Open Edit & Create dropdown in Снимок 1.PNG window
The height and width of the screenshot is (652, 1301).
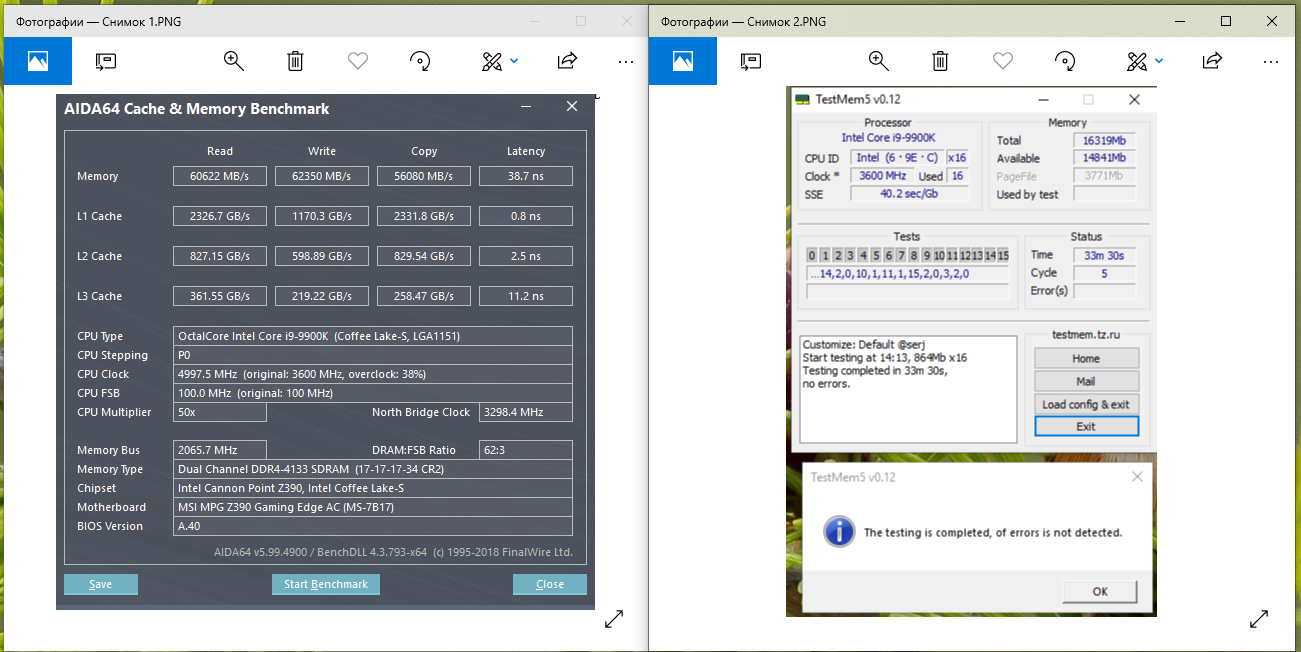500,61
